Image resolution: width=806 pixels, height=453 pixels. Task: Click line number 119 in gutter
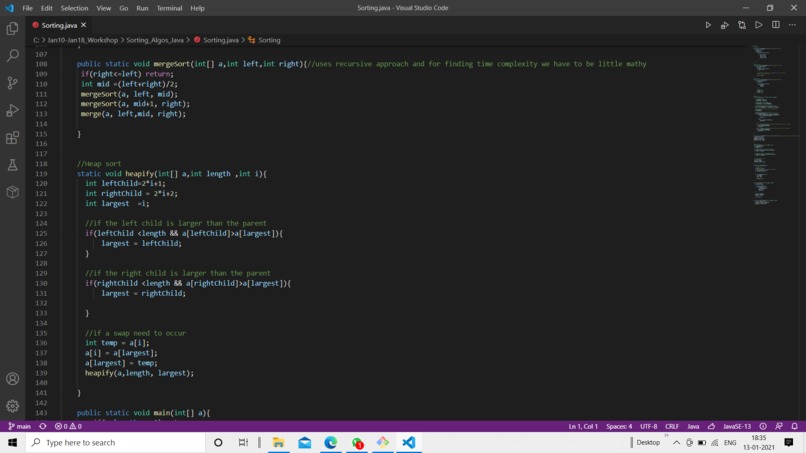(41, 174)
